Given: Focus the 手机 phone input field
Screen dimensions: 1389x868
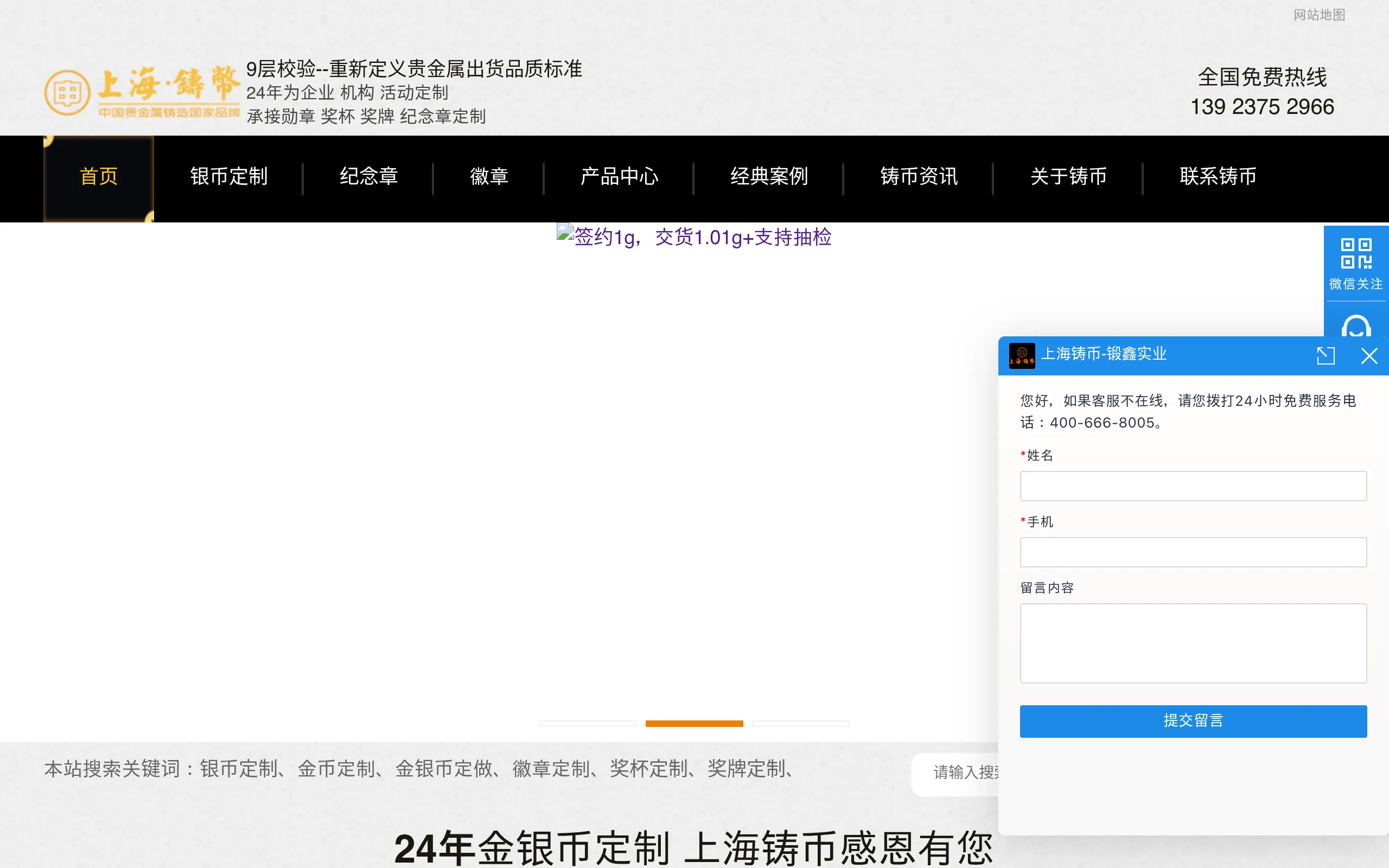Looking at the screenshot, I should click(x=1193, y=552).
